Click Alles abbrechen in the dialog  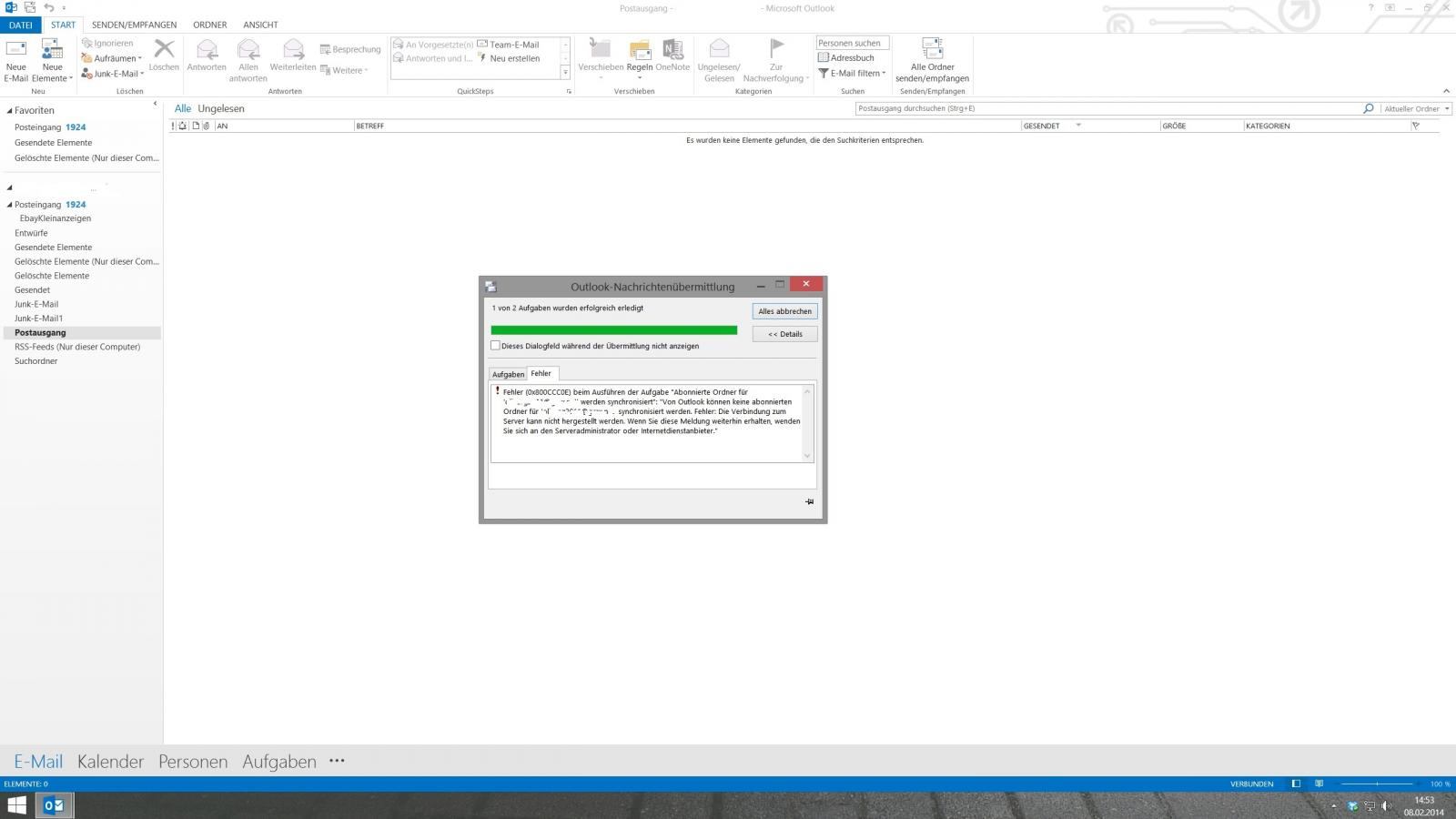(784, 311)
